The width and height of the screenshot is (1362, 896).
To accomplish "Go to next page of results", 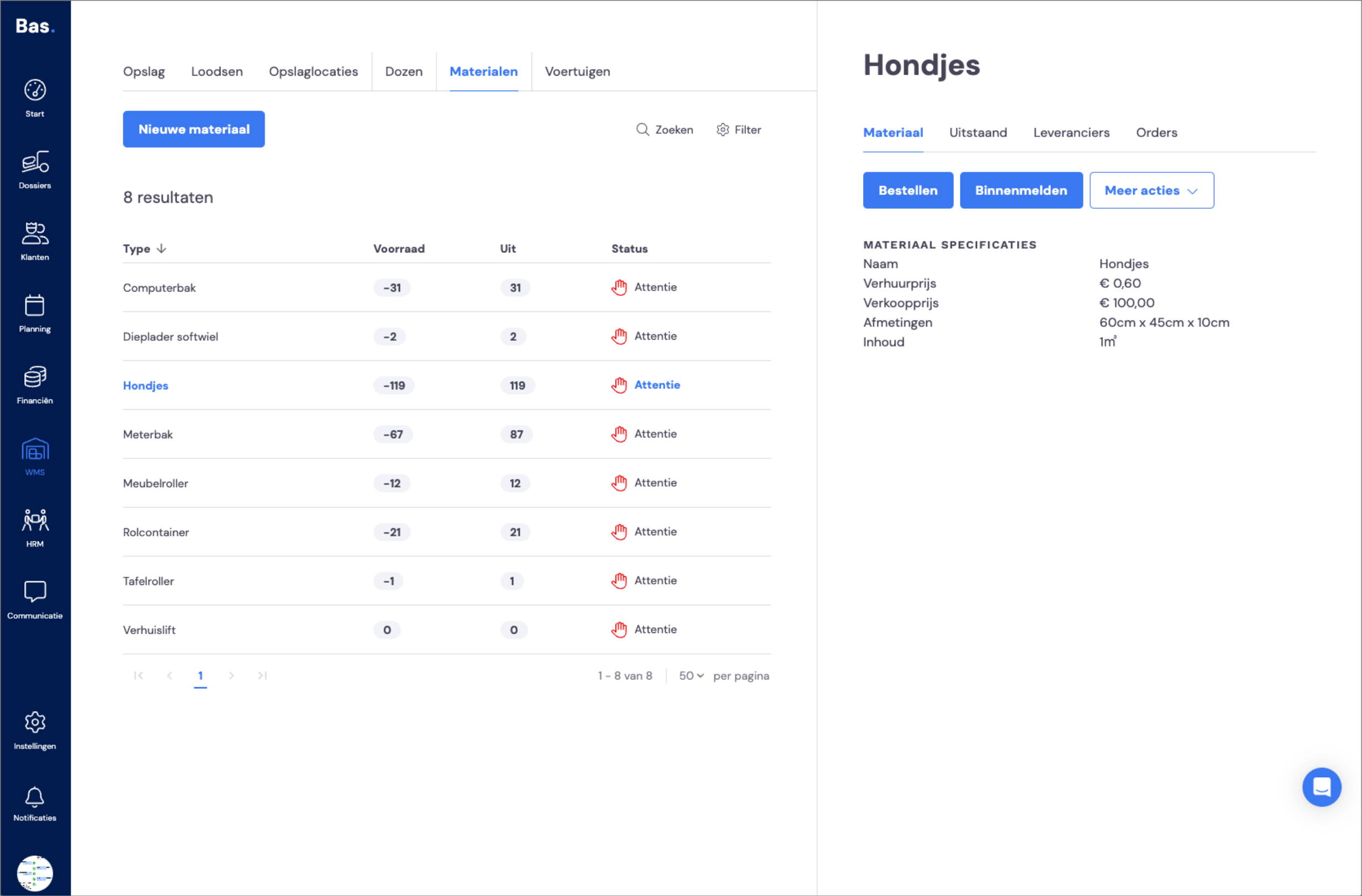I will 231,675.
